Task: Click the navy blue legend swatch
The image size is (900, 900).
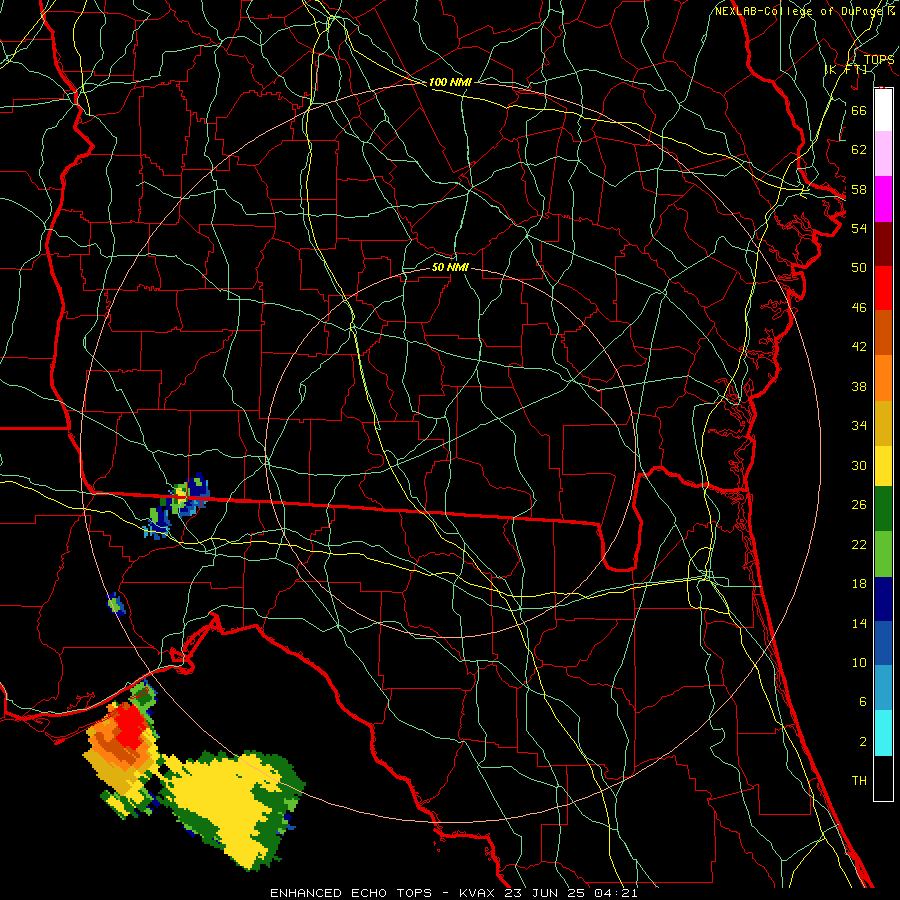Action: pyautogui.click(x=883, y=599)
